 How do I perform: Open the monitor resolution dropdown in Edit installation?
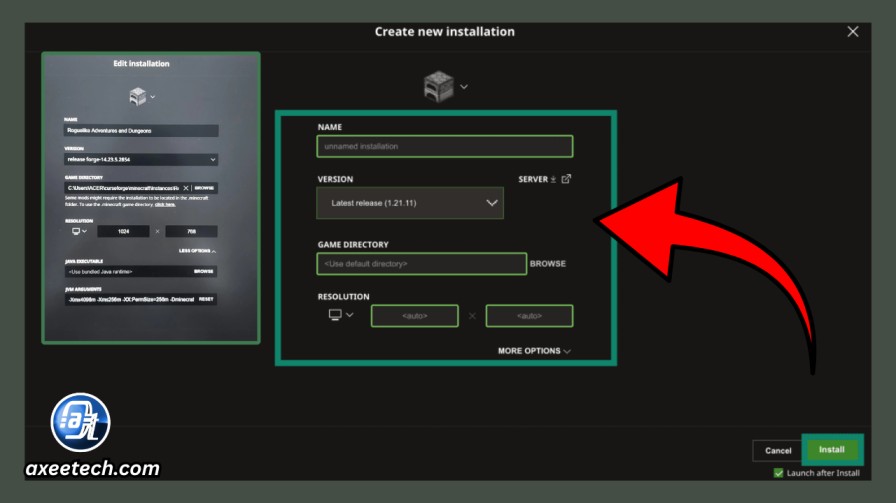coord(79,231)
